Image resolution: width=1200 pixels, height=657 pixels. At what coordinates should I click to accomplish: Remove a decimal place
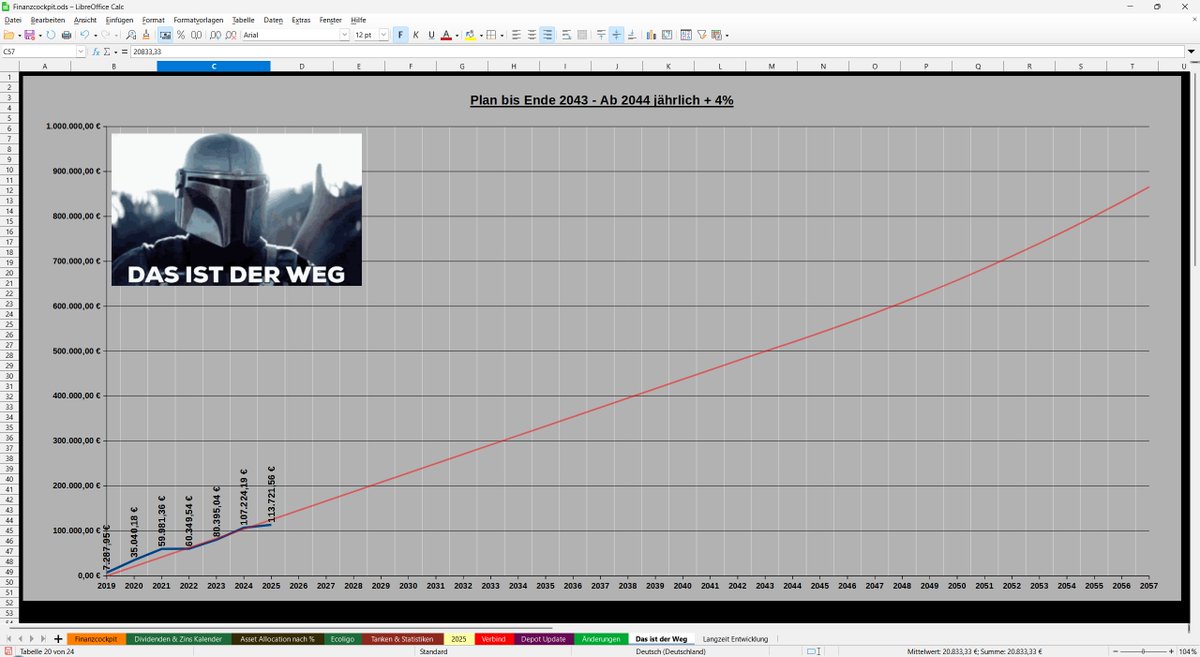point(231,35)
